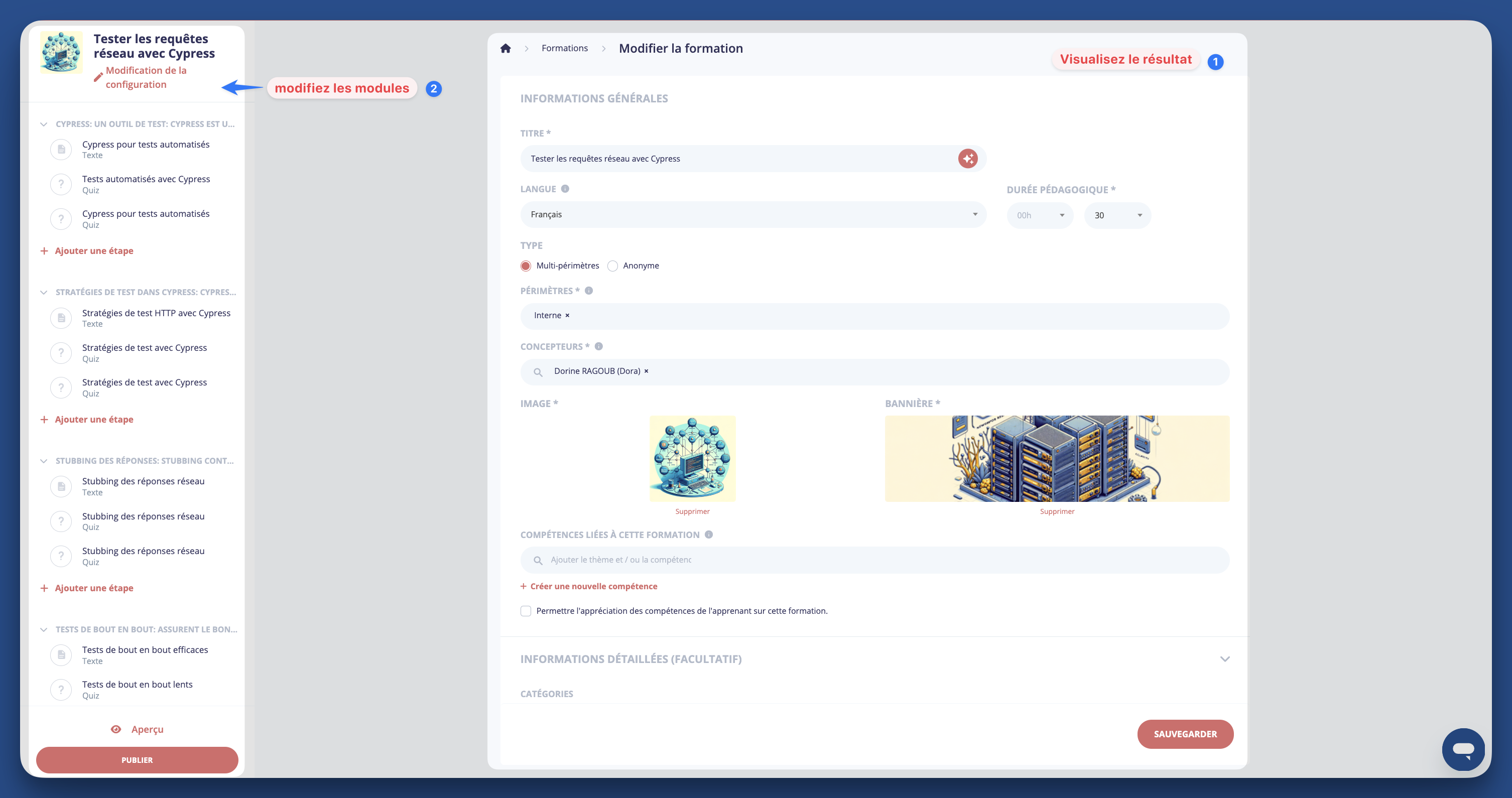Show info tooltip next to CONCEPTEURS
Image resolution: width=1512 pixels, height=798 pixels.
click(599, 346)
